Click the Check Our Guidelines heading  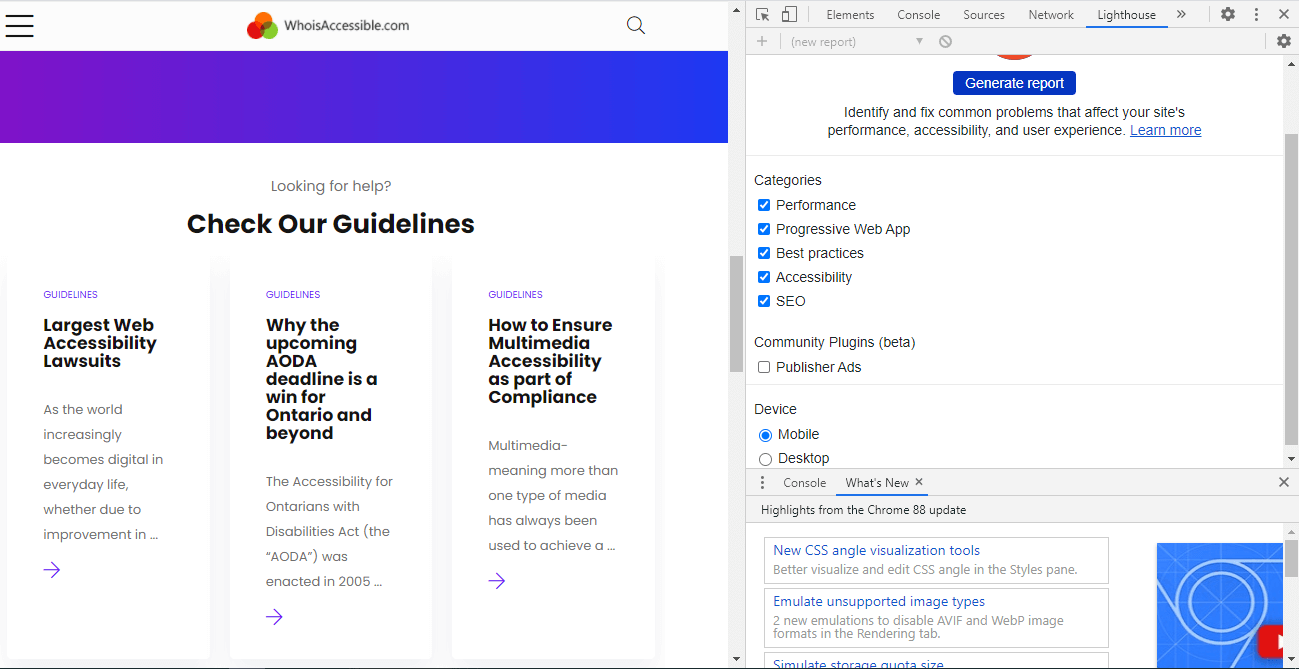[x=331, y=224]
